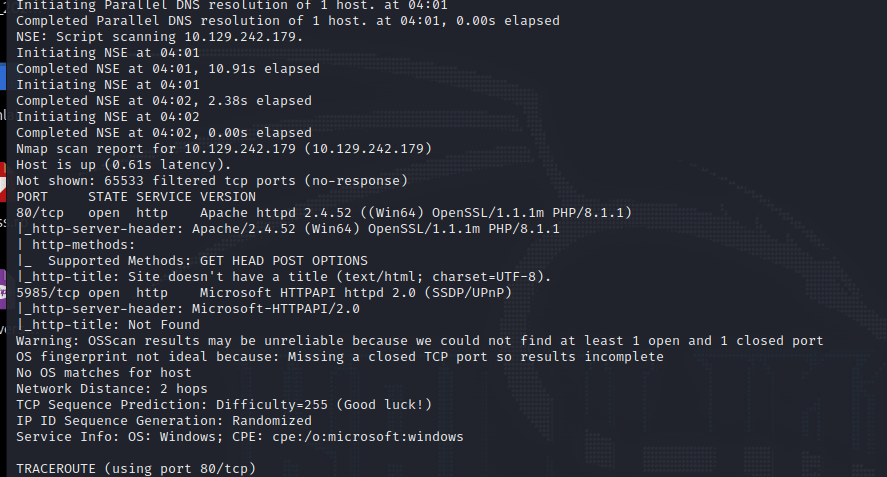Click the "http-title: Not Found" line
Viewport: 887px width, 477px height.
click(108, 325)
